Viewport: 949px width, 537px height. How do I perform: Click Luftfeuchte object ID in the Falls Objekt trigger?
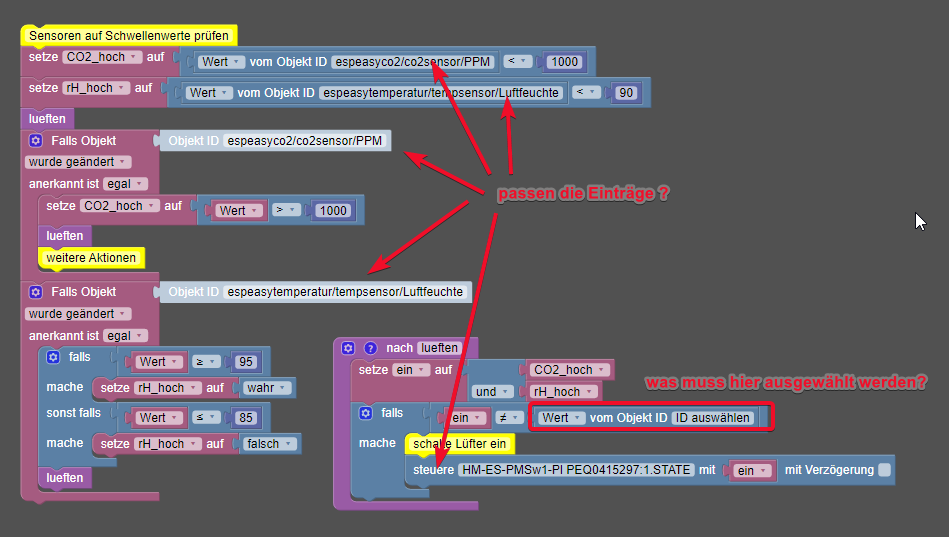pyautogui.click(x=345, y=292)
